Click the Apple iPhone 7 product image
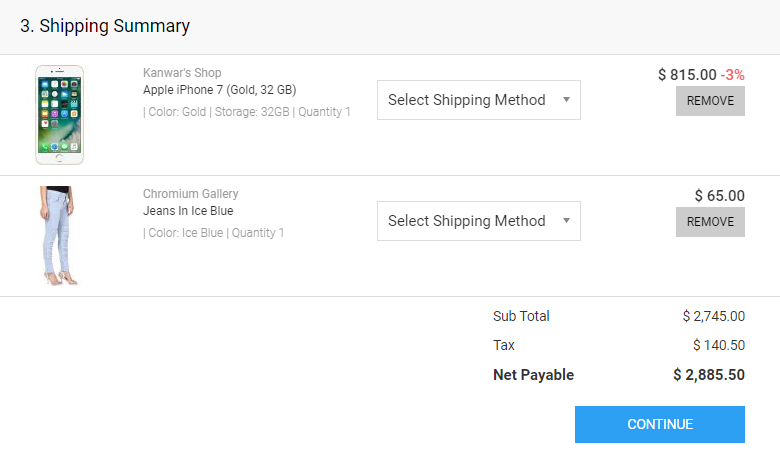This screenshot has width=780, height=461. click(x=60, y=114)
